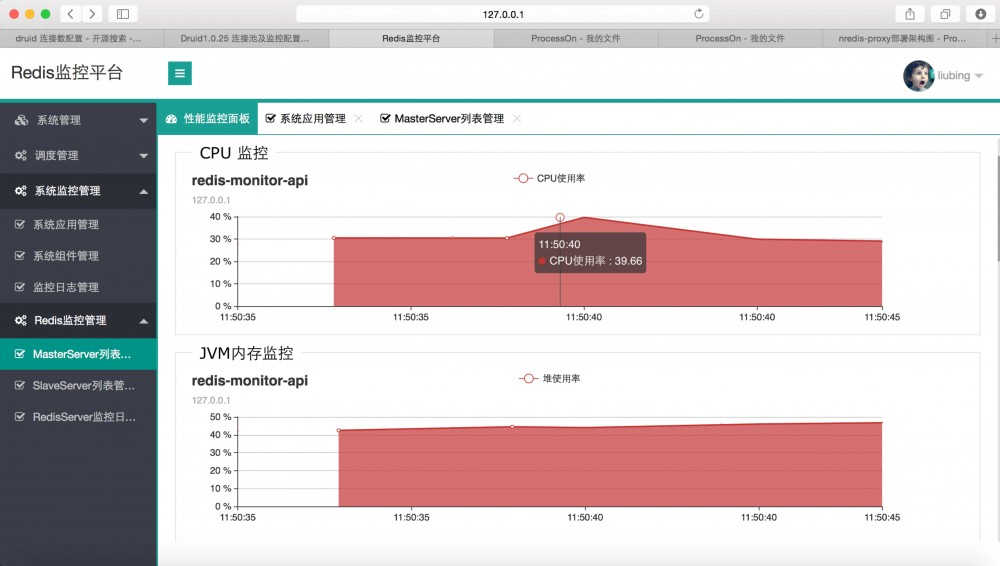This screenshot has height=566, width=1000.
Task: Click the Redis监控平台 logo title
Action: 67,73
